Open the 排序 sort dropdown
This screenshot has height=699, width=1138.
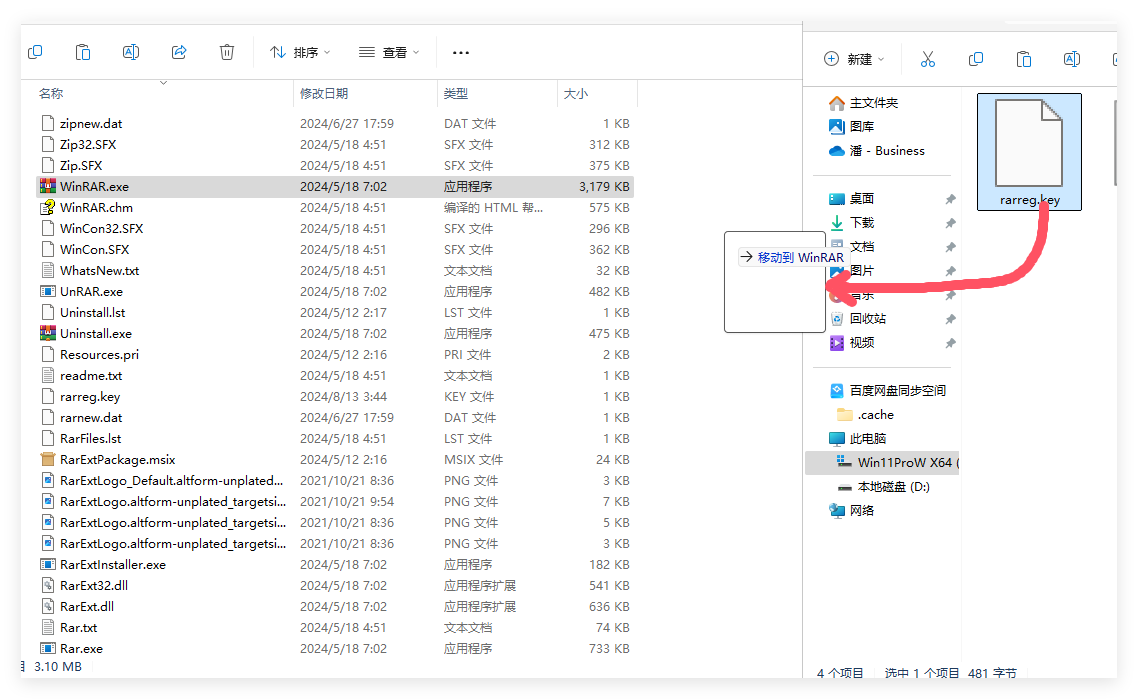tap(300, 52)
